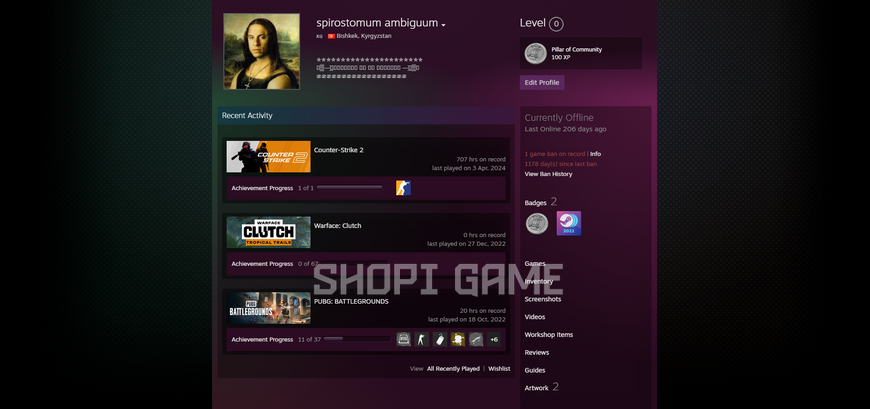This screenshot has height=409, width=870.
Task: Open View Ban History link
Action: pyautogui.click(x=548, y=174)
